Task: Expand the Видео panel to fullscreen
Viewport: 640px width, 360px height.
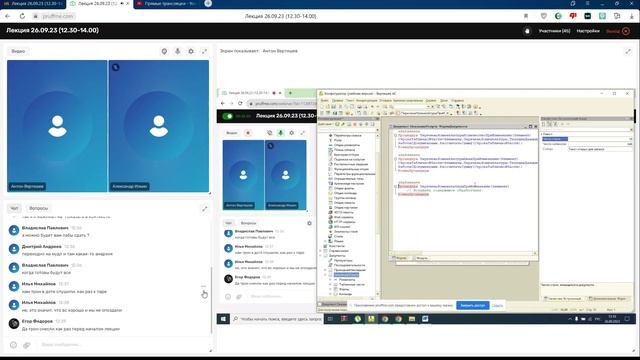Action: coord(204,51)
